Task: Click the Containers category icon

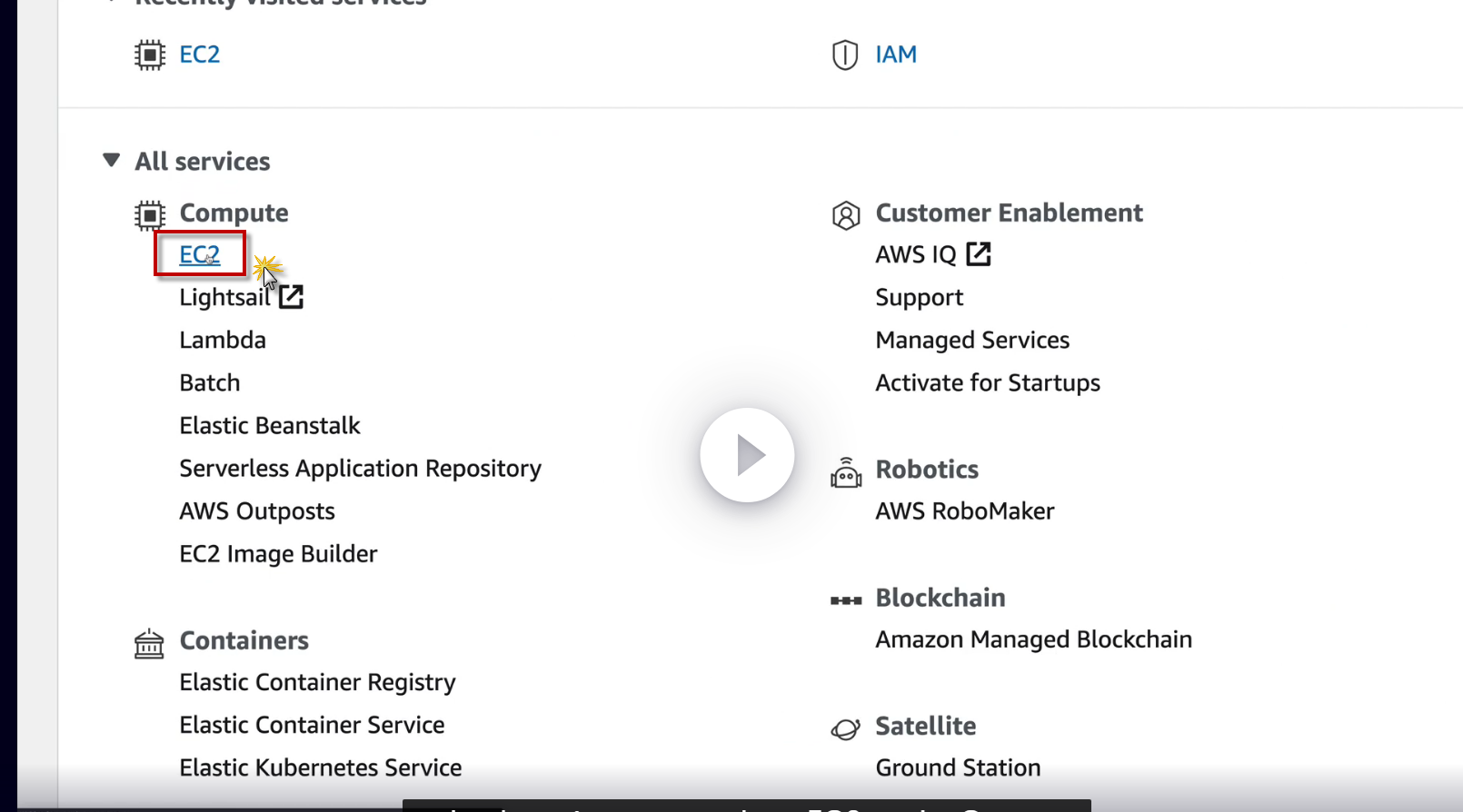Action: (150, 643)
